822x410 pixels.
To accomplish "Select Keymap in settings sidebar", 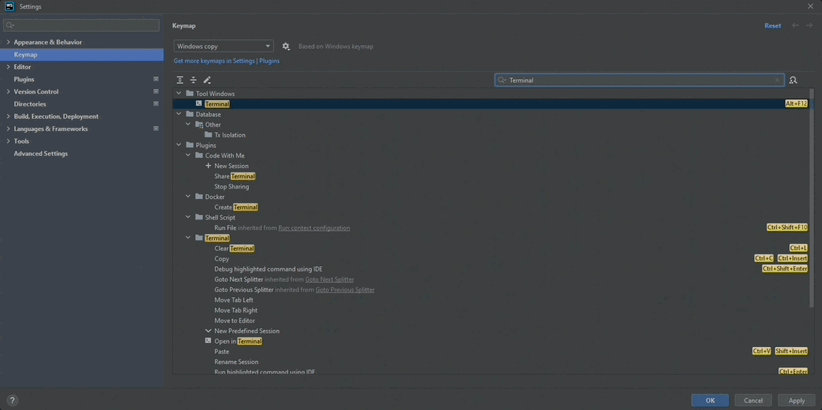I will pyautogui.click(x=82, y=55).
